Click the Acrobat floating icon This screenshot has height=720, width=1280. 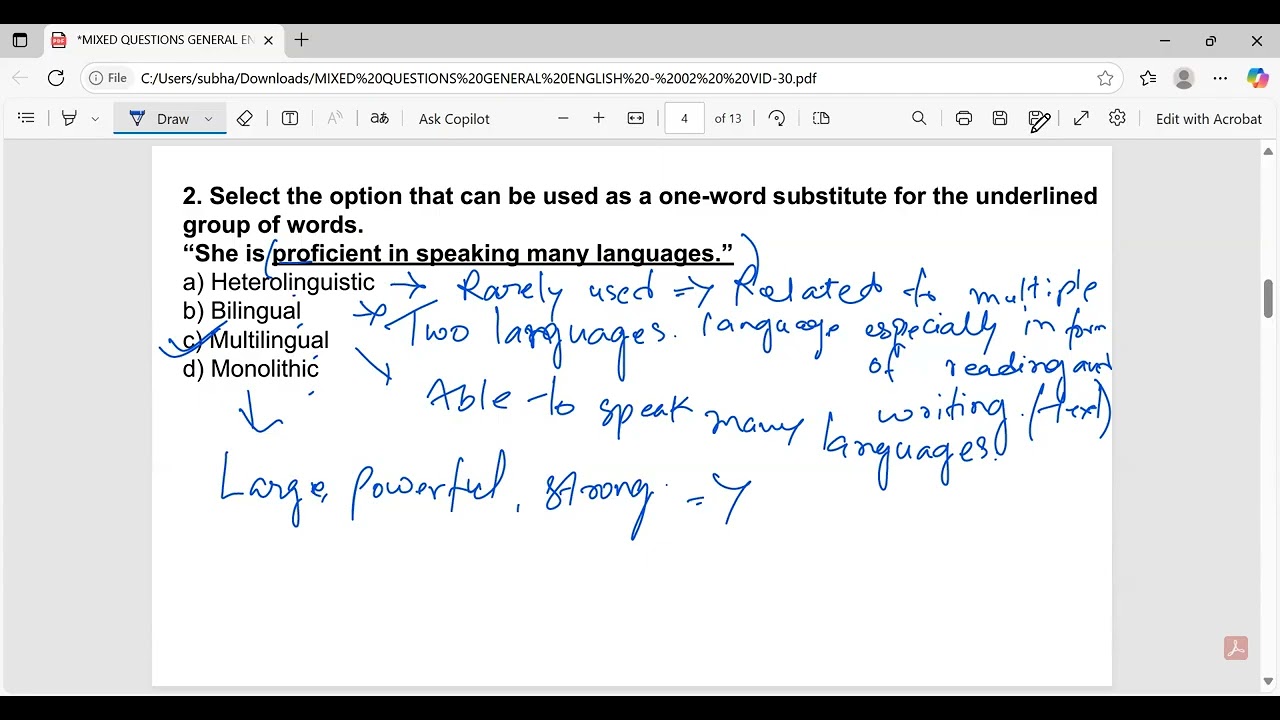pyautogui.click(x=1236, y=648)
